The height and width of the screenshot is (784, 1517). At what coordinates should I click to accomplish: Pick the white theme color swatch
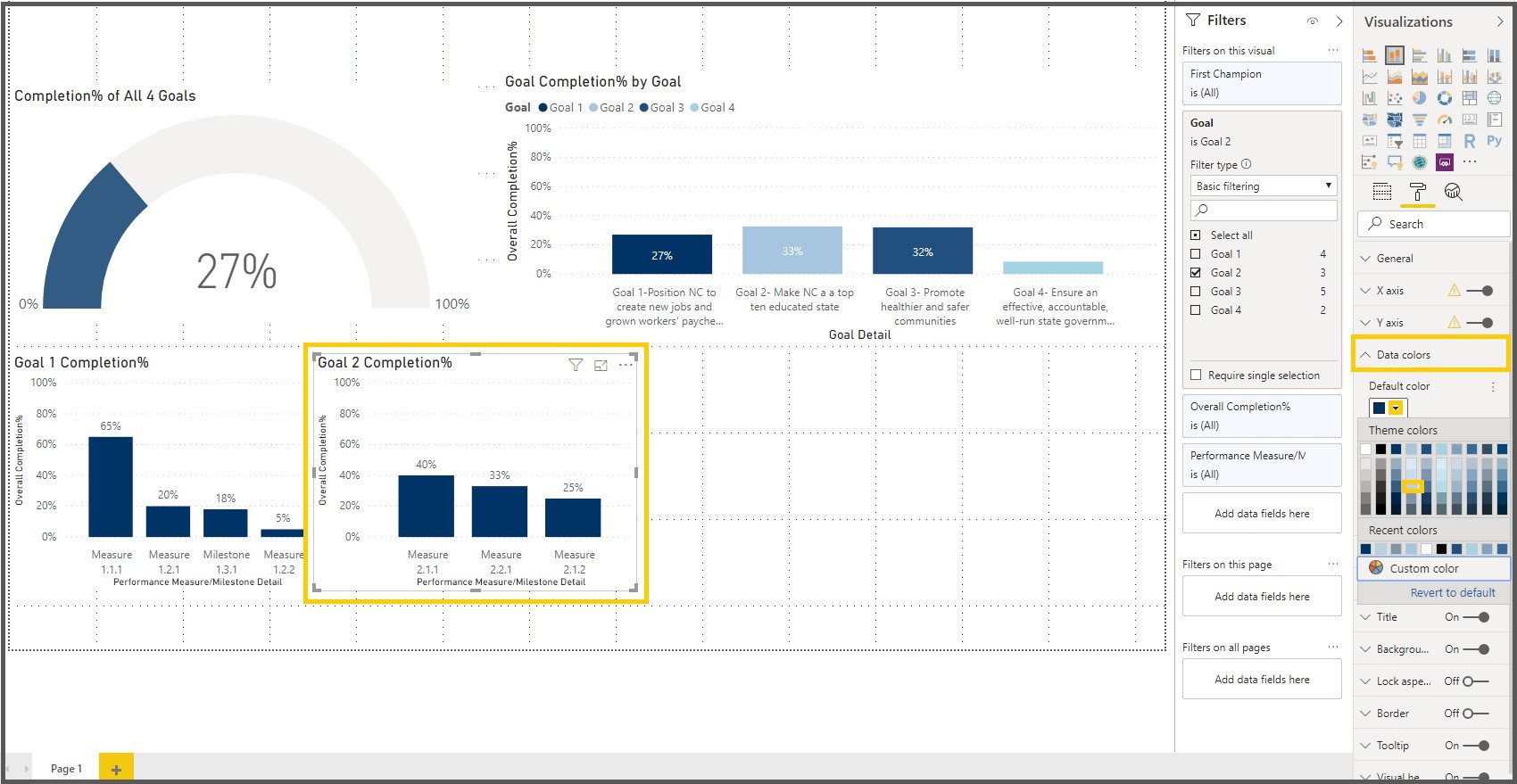[x=1365, y=449]
